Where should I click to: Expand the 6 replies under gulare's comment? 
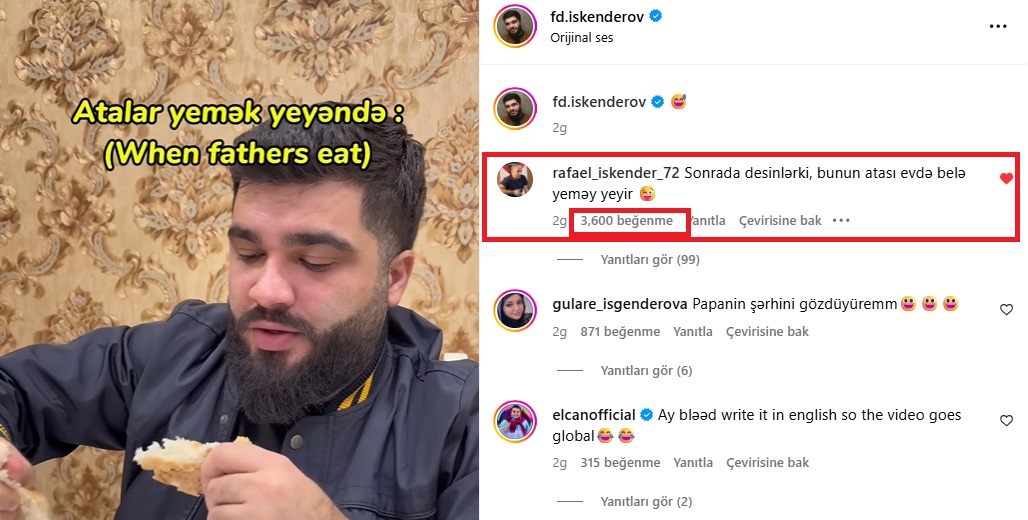click(x=646, y=370)
